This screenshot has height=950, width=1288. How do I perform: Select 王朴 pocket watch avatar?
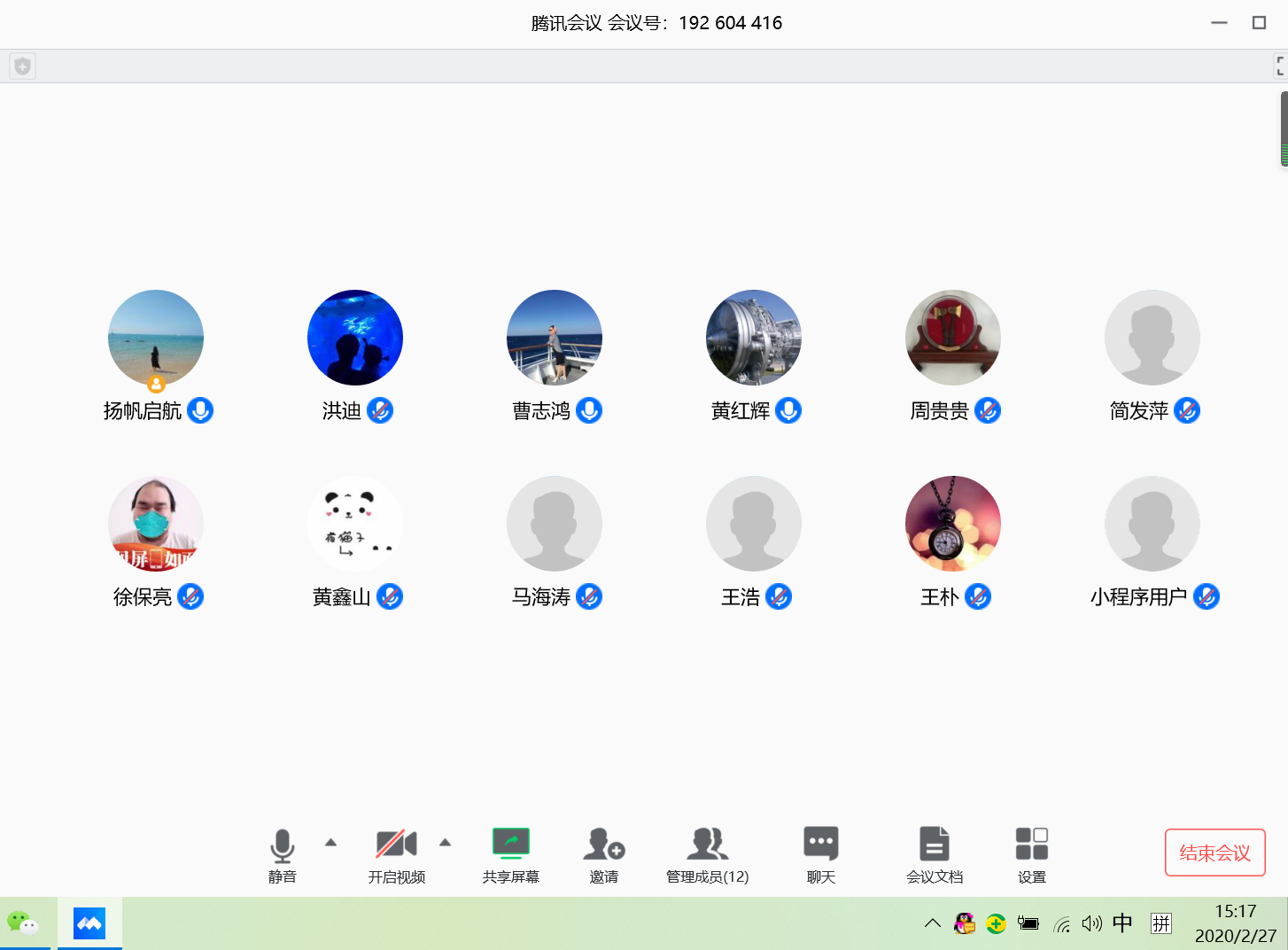953,524
